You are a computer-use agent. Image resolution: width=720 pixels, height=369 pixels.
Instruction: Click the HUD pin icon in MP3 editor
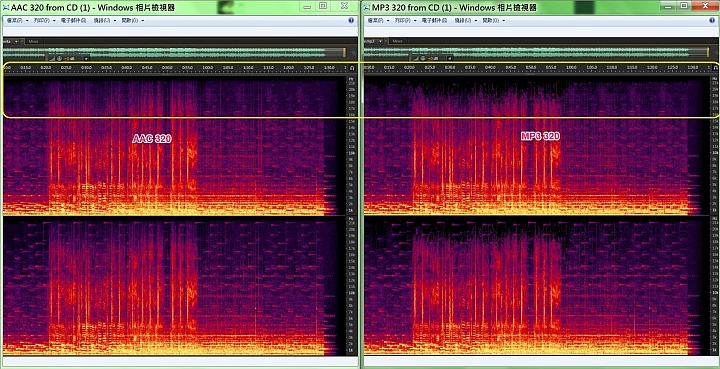450,58
